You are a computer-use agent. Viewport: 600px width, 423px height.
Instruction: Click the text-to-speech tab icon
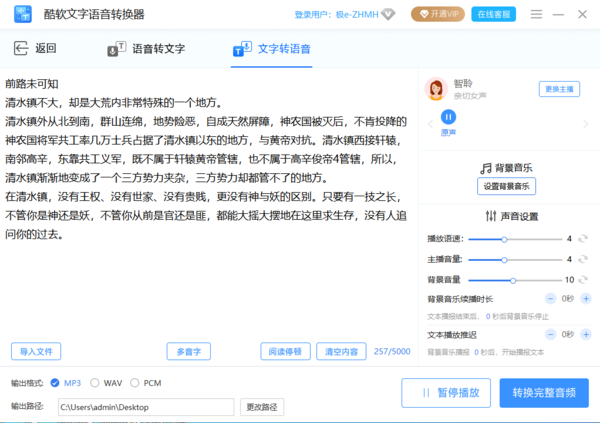[x=242, y=49]
